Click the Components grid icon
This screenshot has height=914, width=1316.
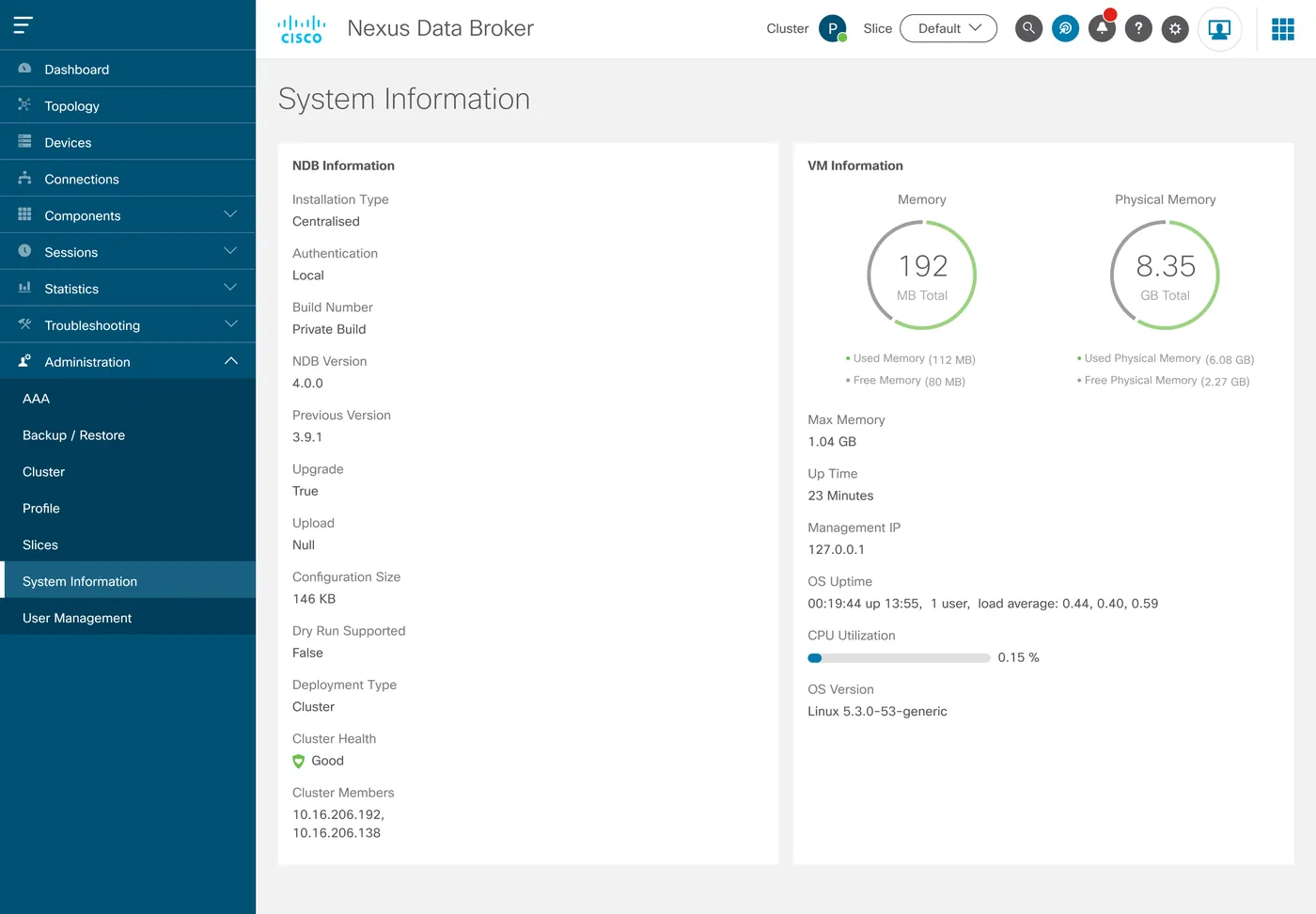(24, 214)
